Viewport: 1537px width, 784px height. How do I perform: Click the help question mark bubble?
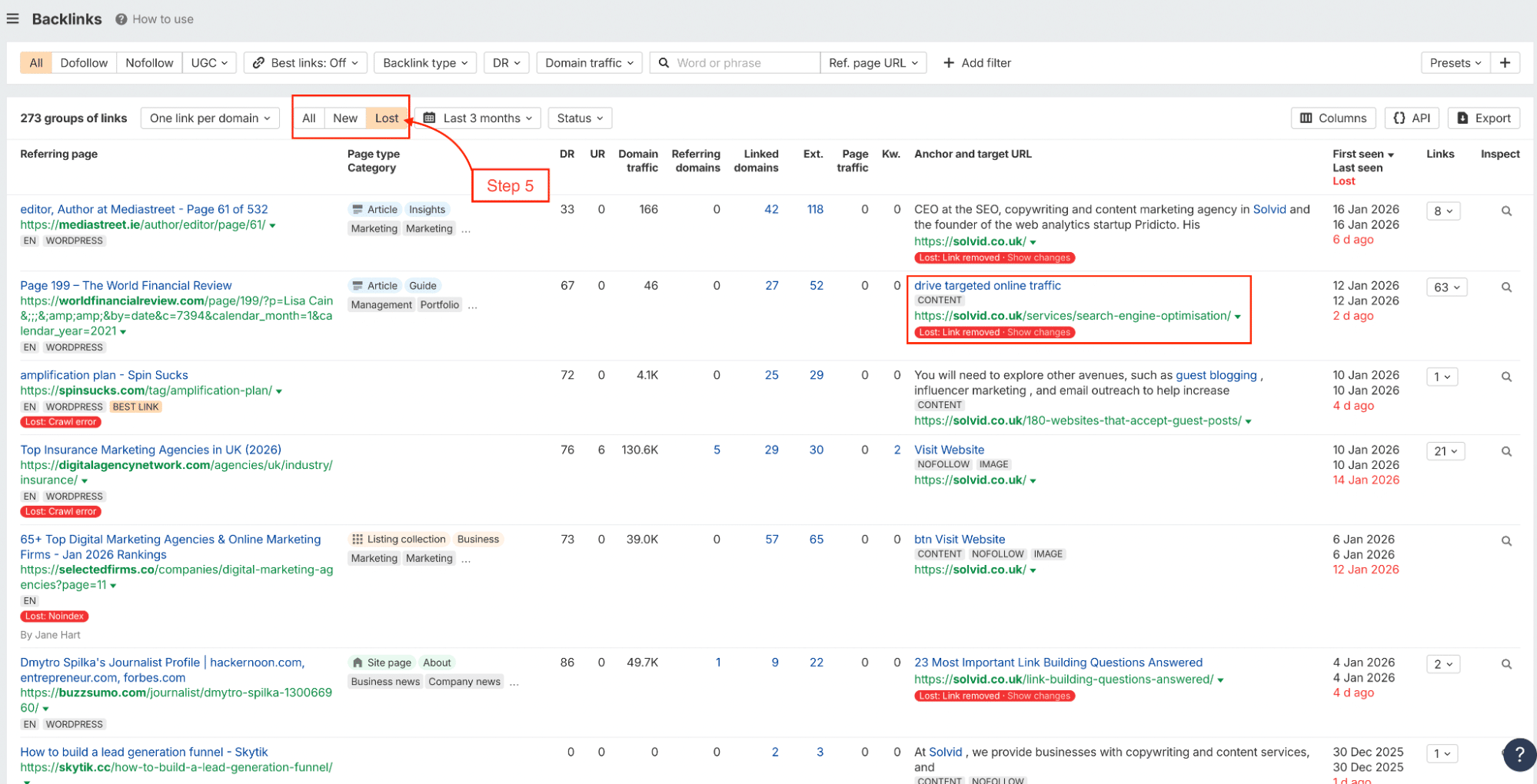click(1519, 754)
